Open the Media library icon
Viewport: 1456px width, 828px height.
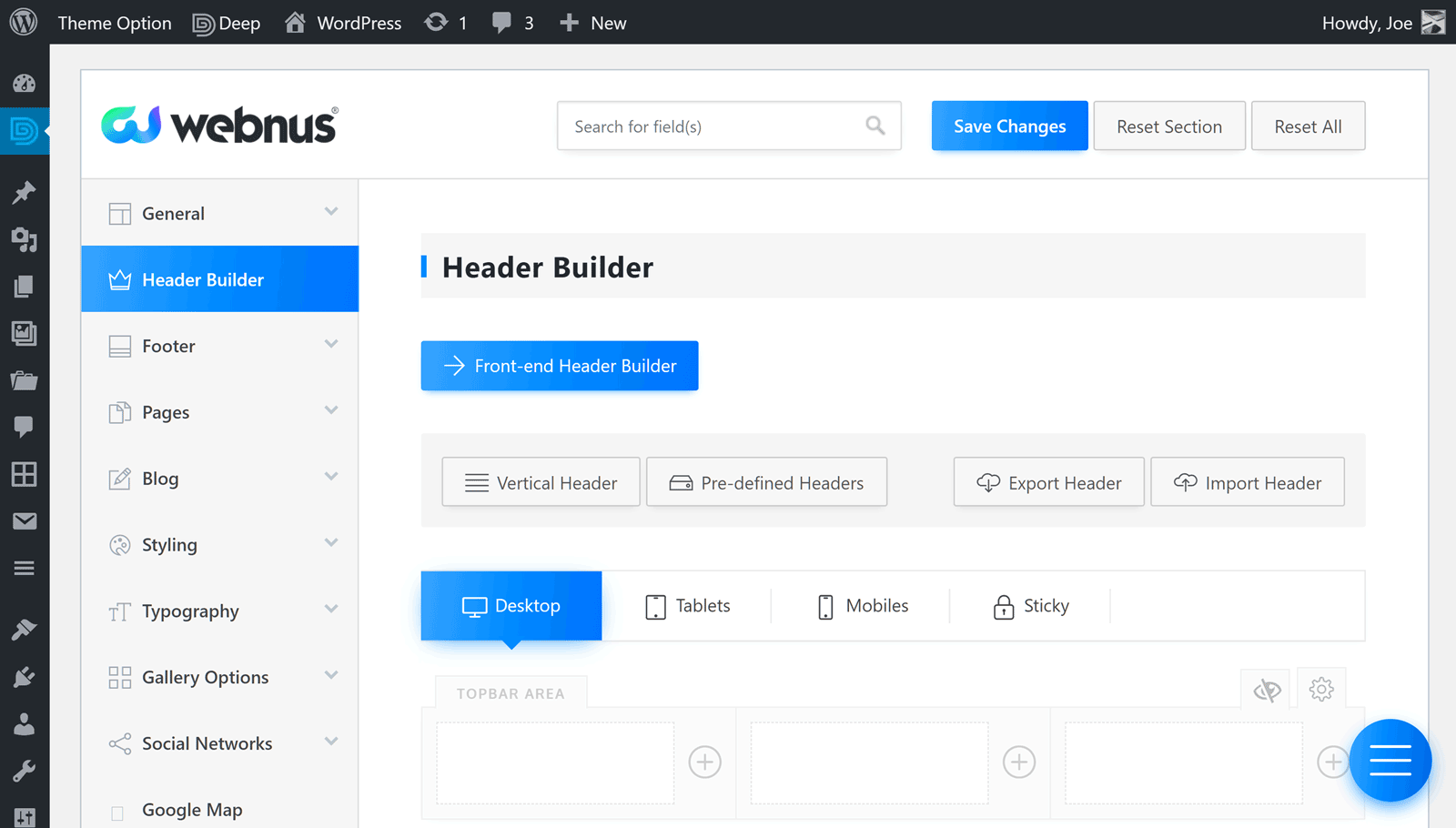[x=25, y=239]
